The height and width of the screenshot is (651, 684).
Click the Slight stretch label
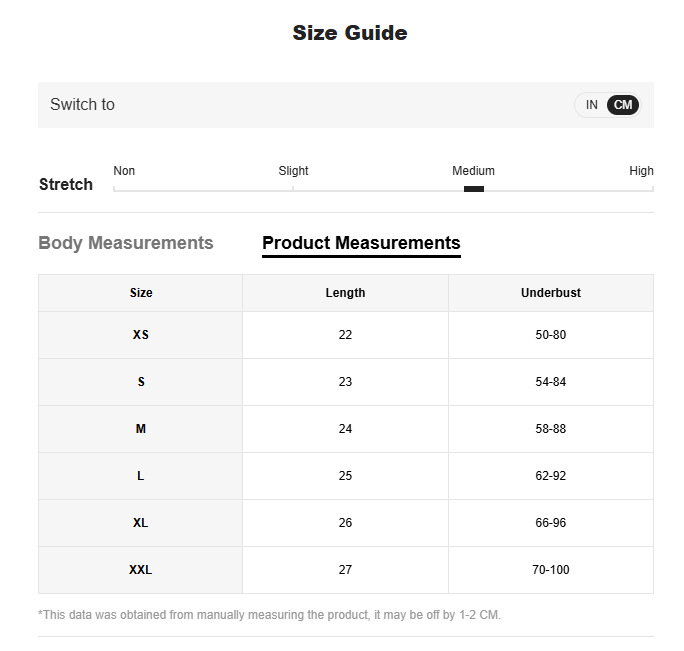coord(293,171)
